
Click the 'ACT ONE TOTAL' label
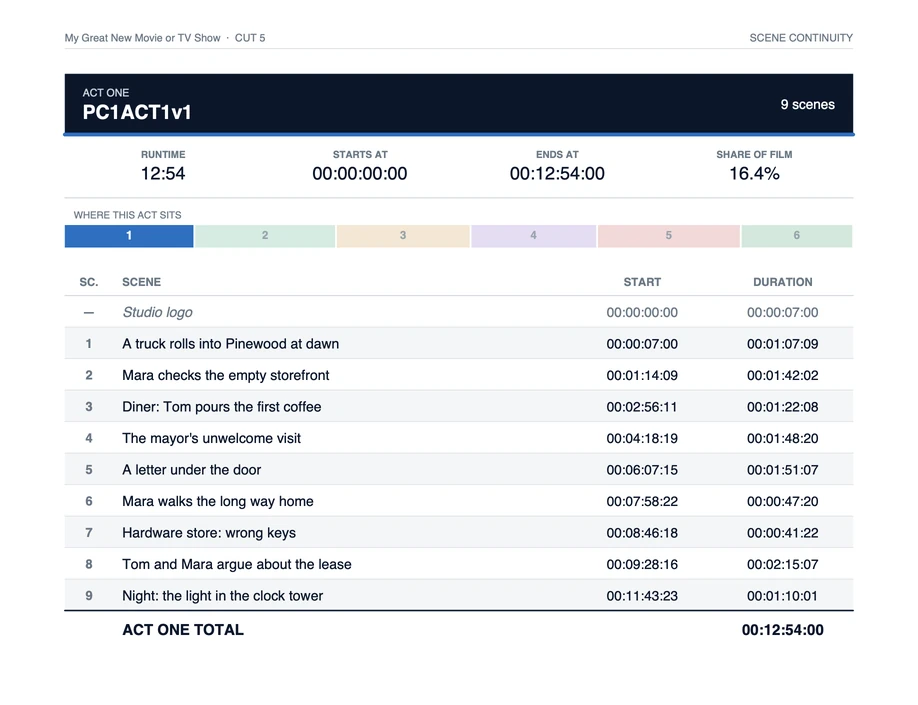[183, 630]
